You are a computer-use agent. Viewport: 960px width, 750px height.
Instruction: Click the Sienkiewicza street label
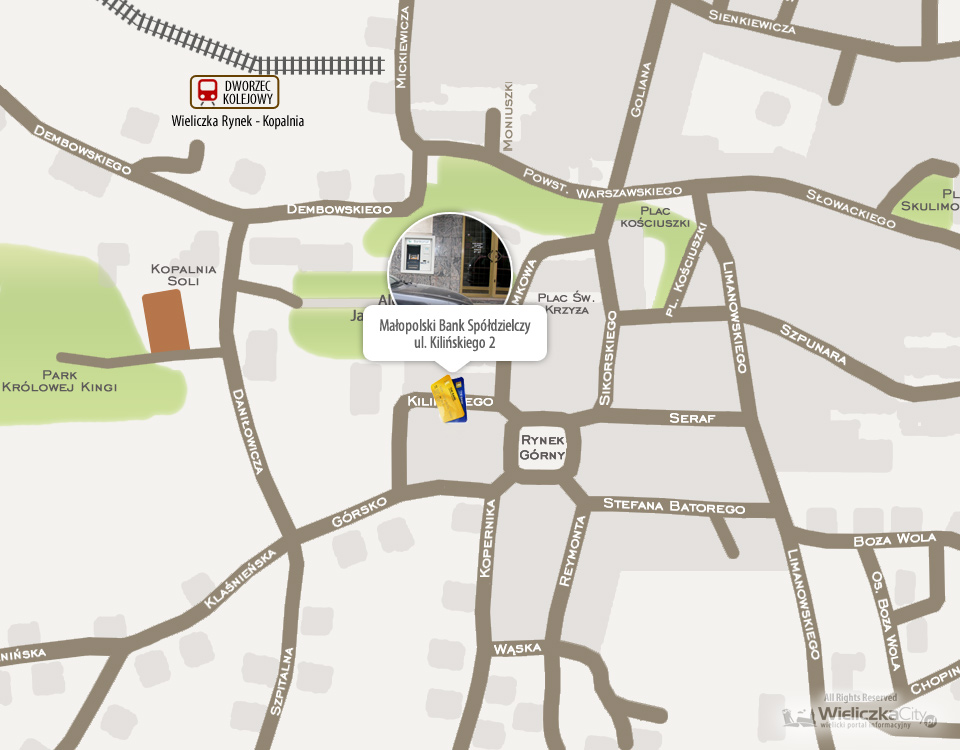[752, 21]
